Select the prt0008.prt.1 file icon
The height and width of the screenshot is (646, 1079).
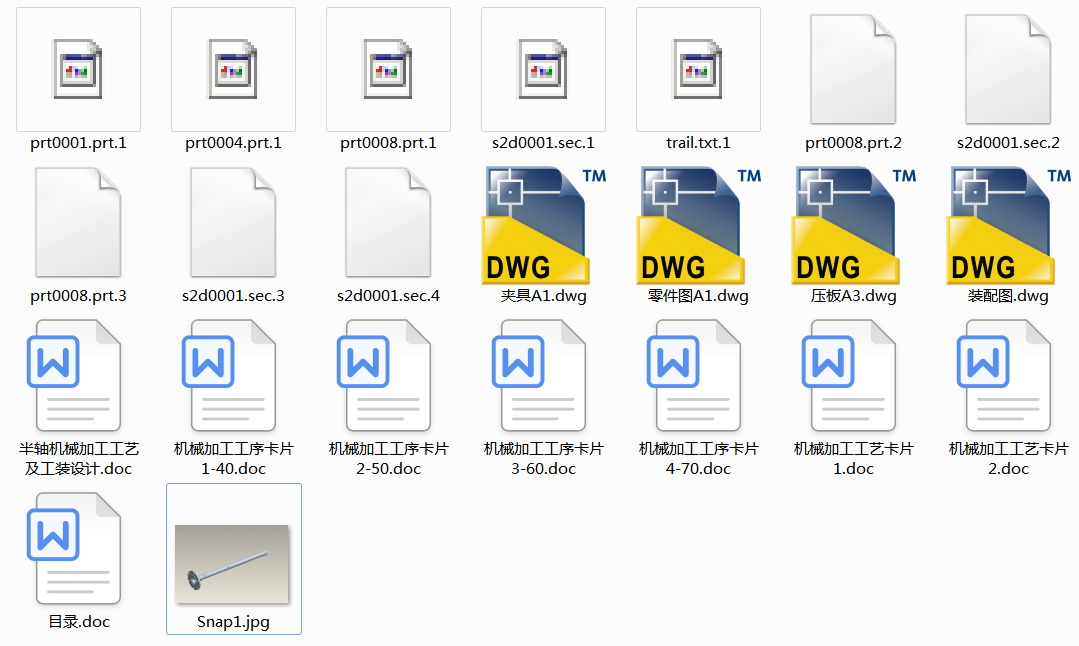388,69
